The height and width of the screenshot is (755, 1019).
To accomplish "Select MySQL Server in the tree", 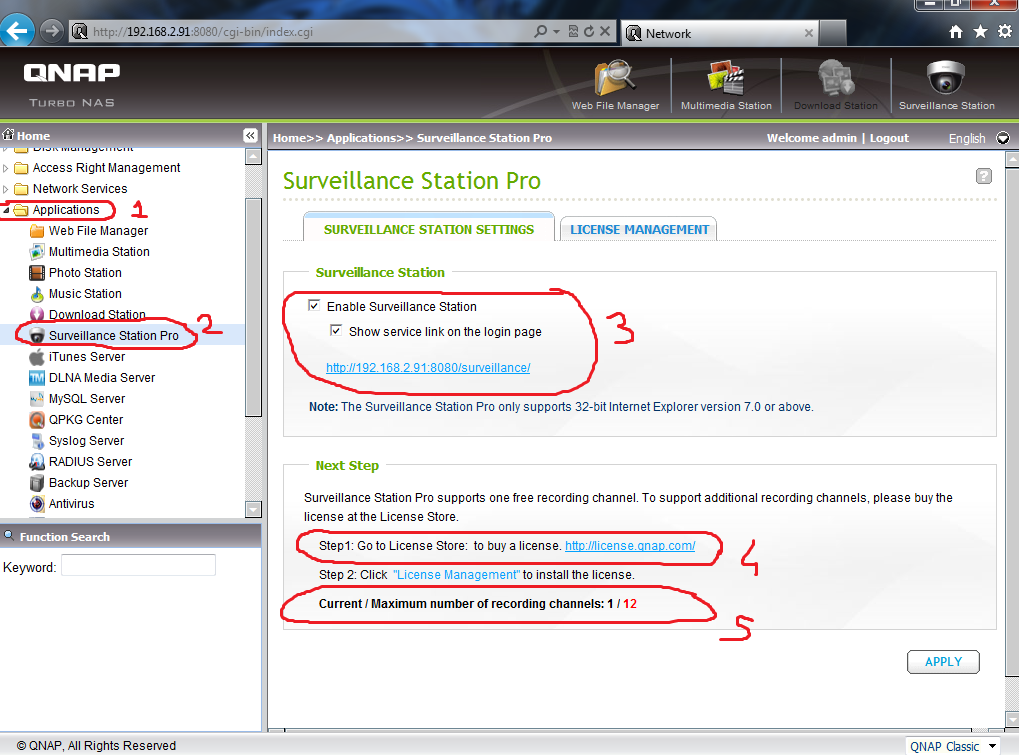I will pyautogui.click(x=86, y=398).
